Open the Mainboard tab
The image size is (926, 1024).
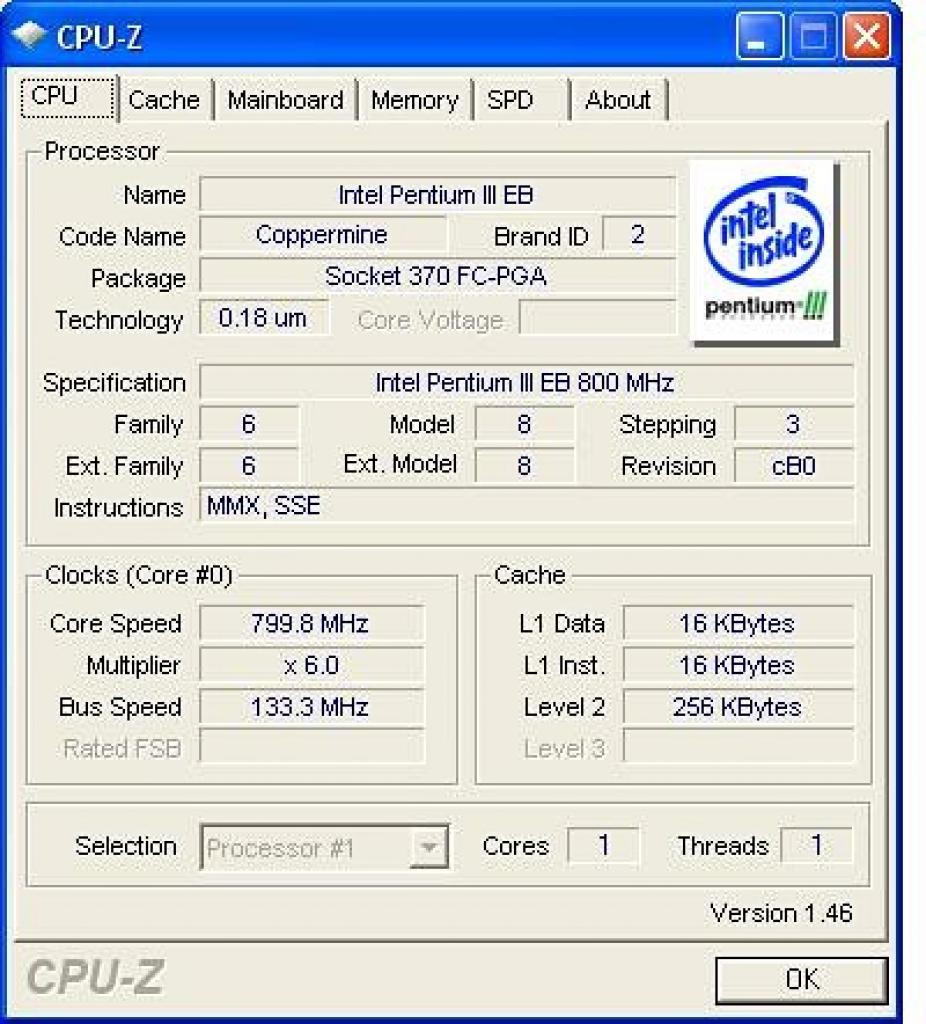point(285,100)
